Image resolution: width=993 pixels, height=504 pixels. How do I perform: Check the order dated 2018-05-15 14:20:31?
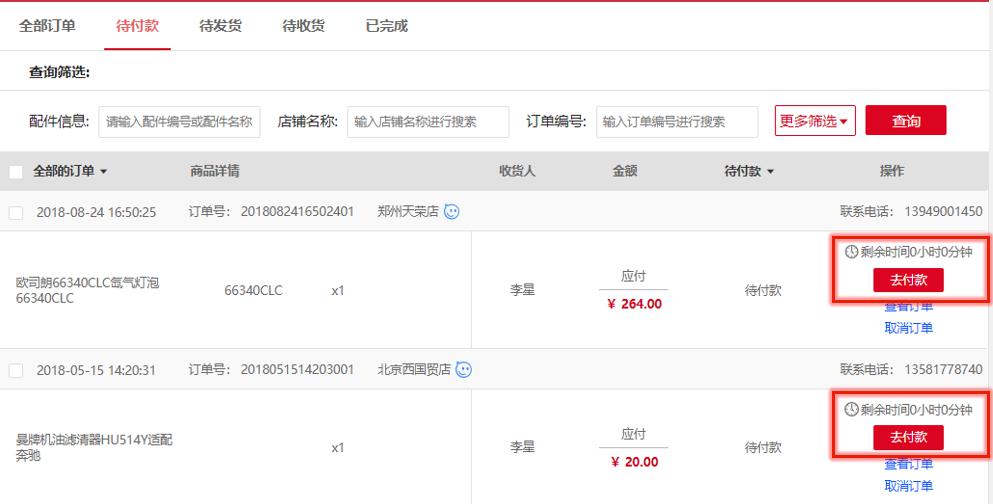(16, 371)
